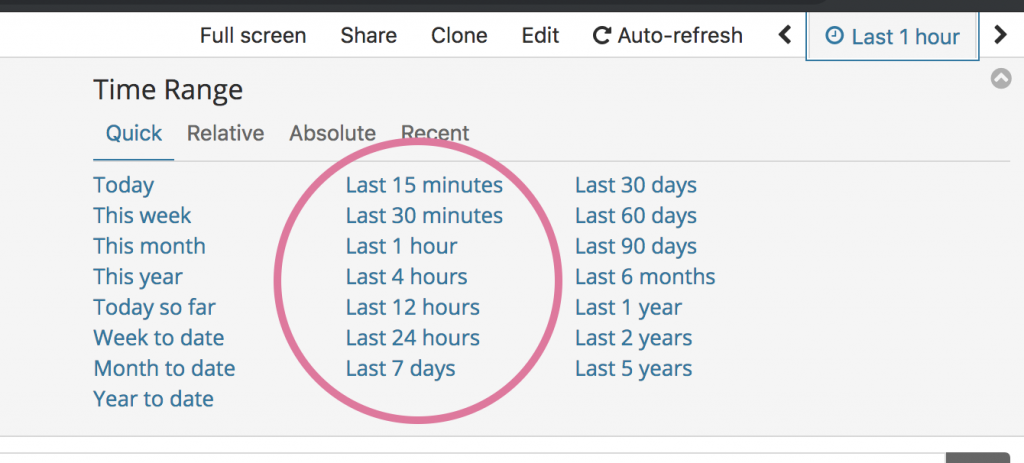Open the Recent tab

[x=435, y=134]
